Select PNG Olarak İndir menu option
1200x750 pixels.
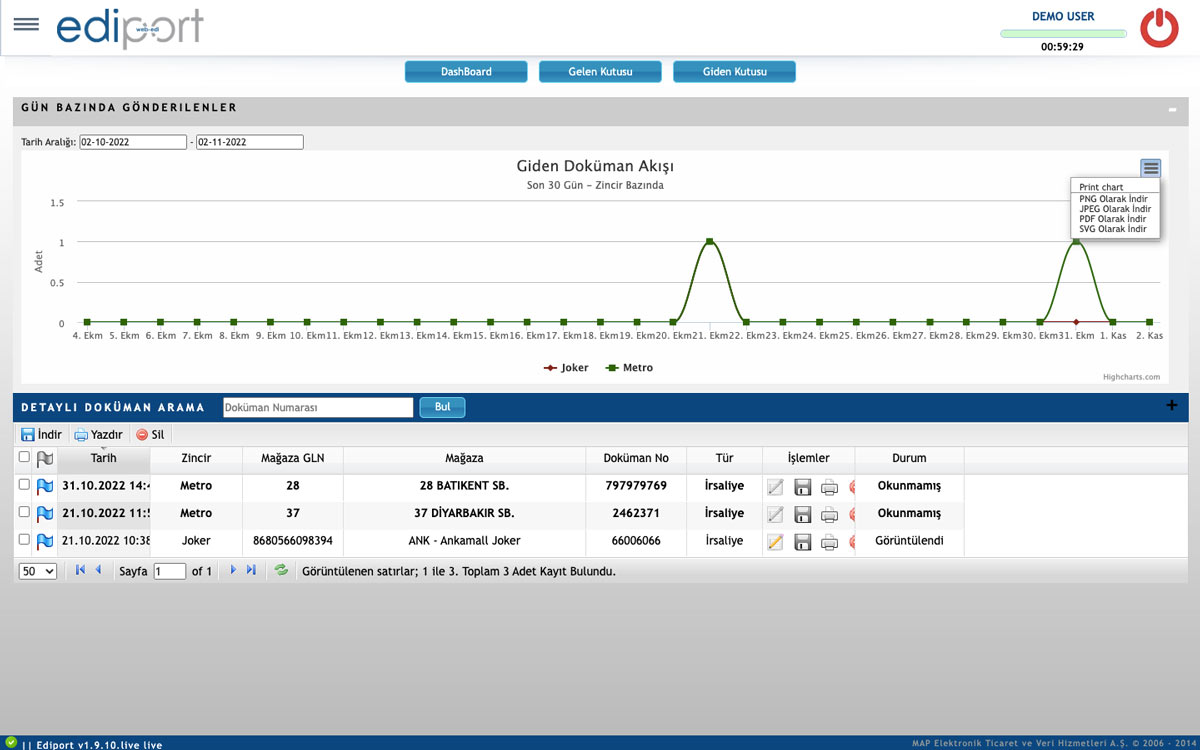click(x=1115, y=199)
